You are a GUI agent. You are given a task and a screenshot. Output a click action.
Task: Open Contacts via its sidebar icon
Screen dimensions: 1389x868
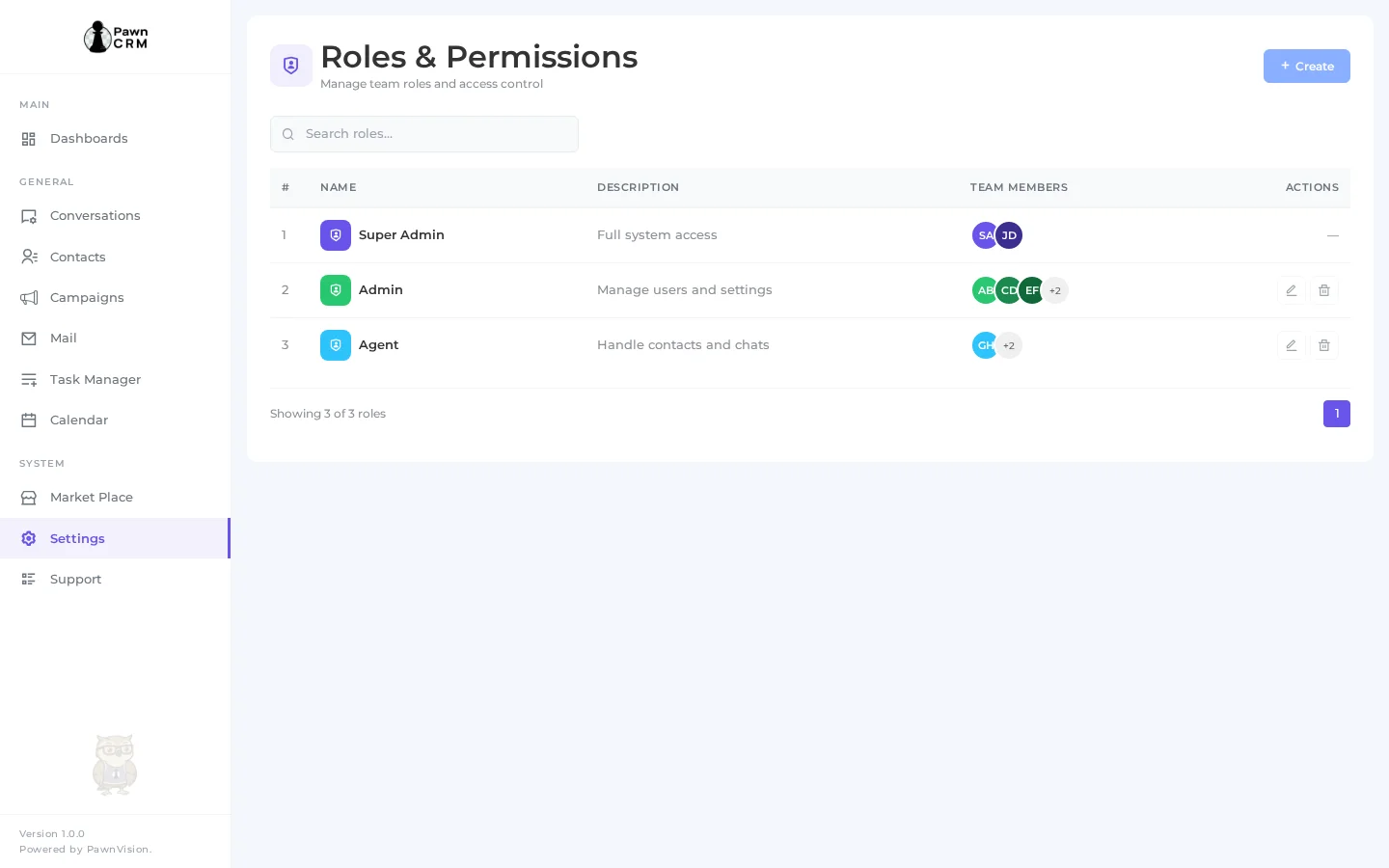(x=29, y=257)
